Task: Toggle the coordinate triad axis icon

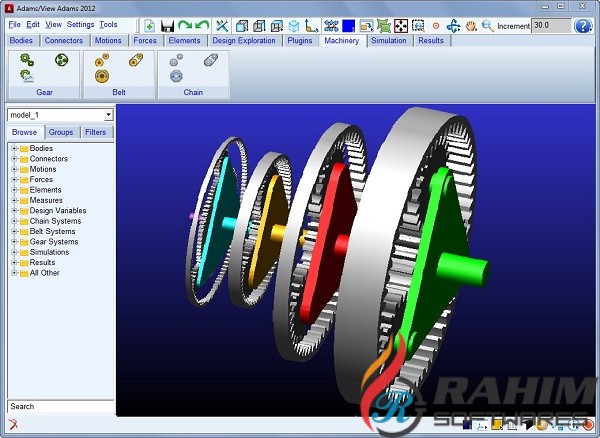Action: coord(311,26)
